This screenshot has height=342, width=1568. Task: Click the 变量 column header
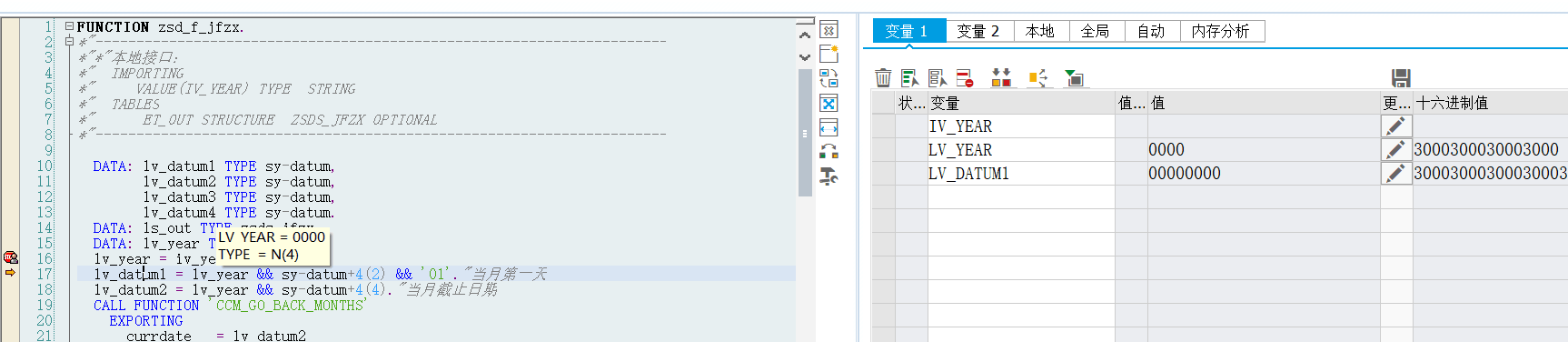[x=1022, y=103]
